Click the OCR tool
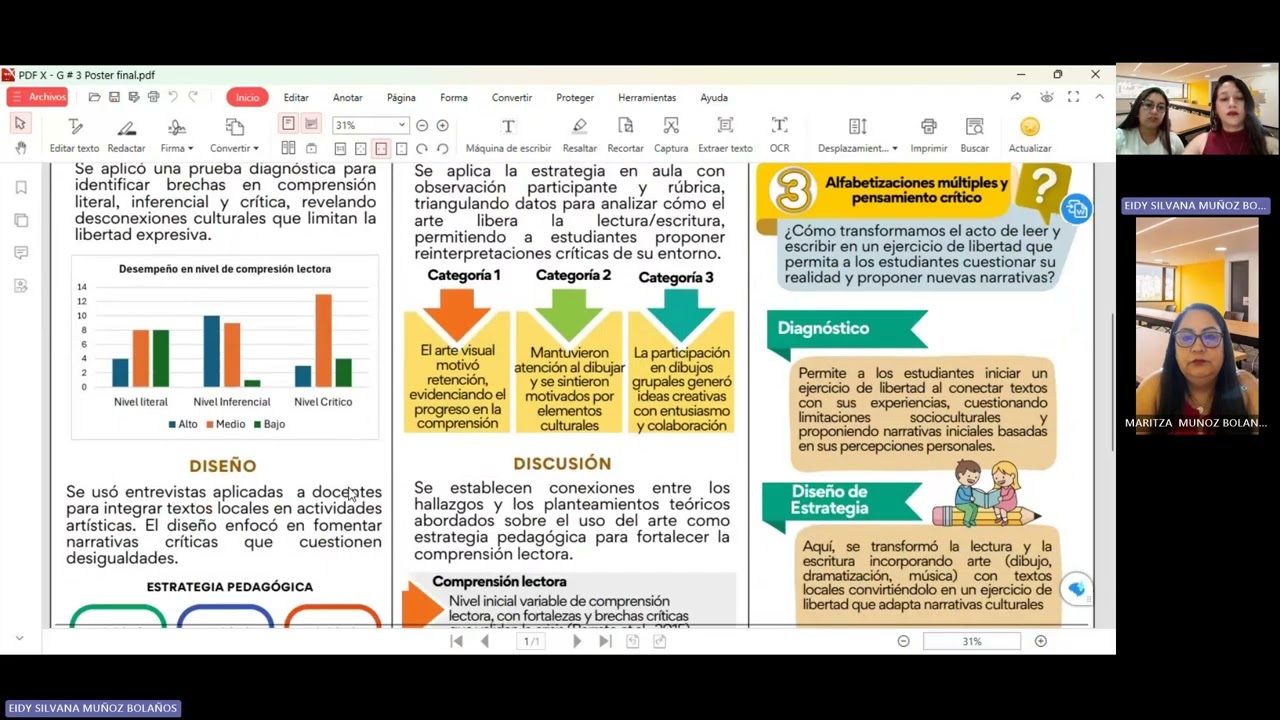The image size is (1280, 720). pyautogui.click(x=779, y=135)
